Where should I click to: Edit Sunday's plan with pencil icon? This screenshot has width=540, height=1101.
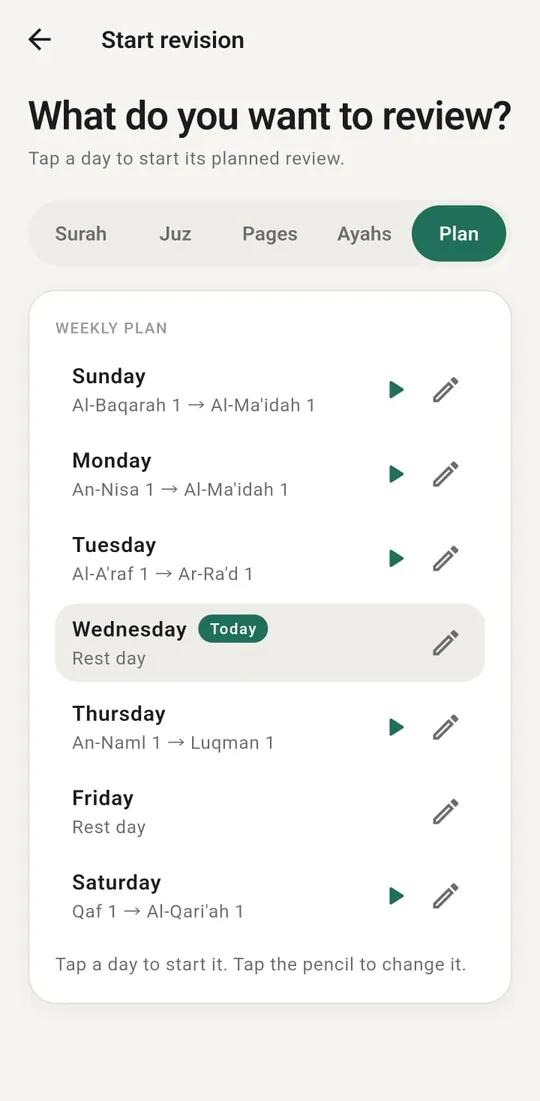click(x=445, y=390)
